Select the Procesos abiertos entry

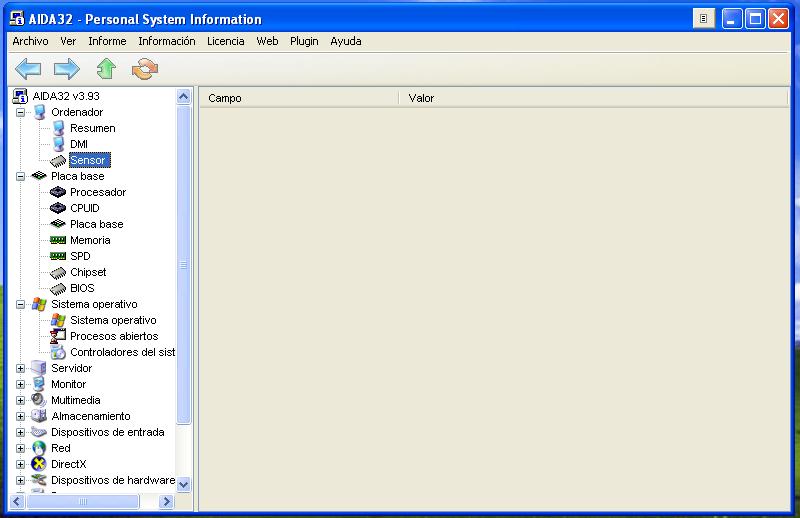tap(114, 336)
